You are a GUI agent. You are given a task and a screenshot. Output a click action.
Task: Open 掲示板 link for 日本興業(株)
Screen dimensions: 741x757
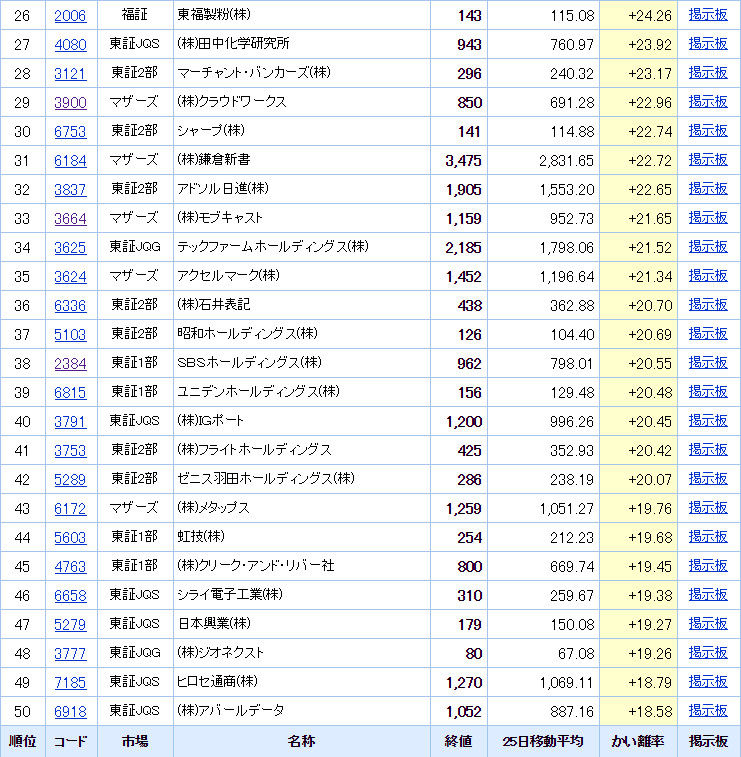coord(708,624)
